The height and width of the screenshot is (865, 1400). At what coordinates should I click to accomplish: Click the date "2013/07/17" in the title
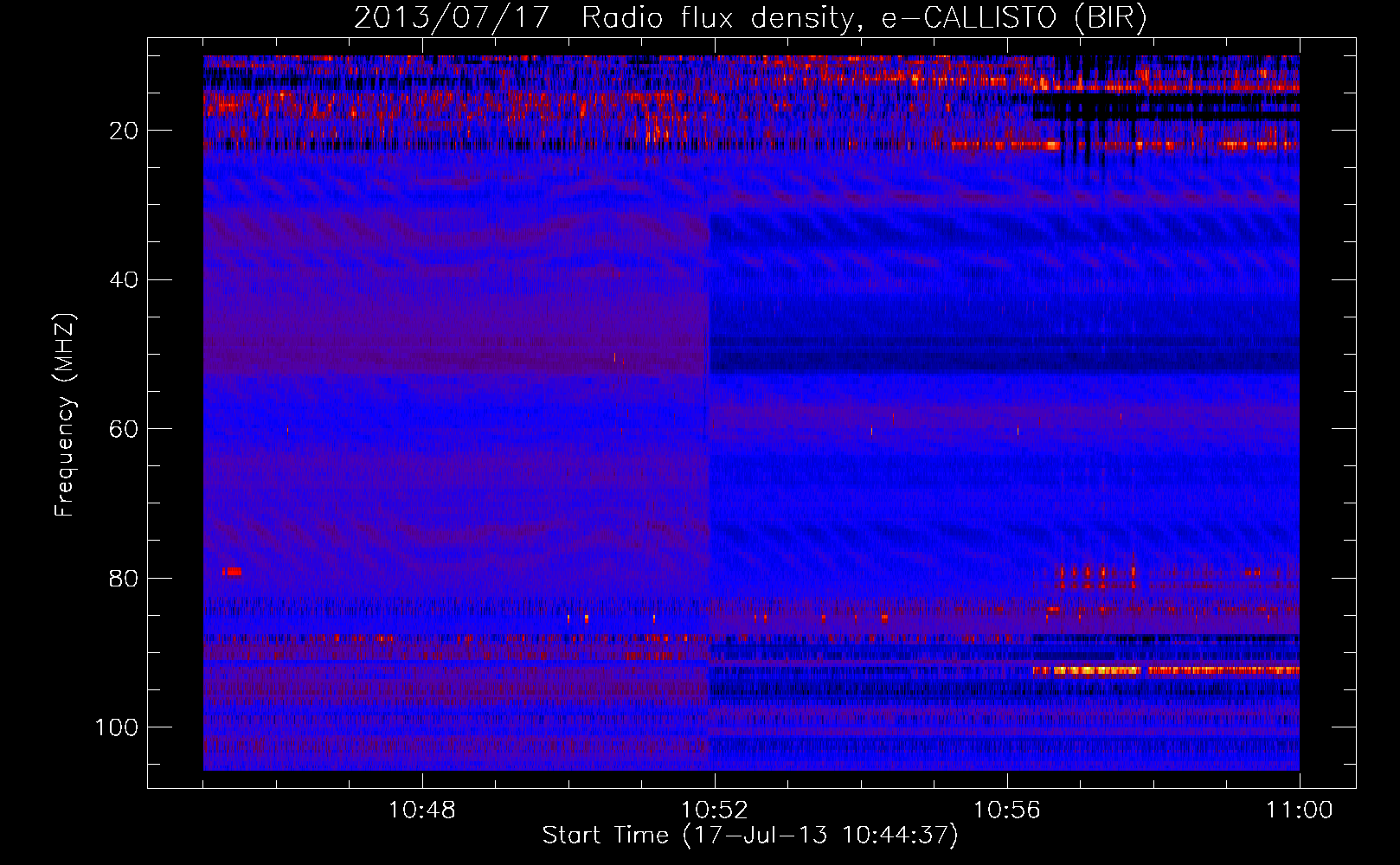452,18
